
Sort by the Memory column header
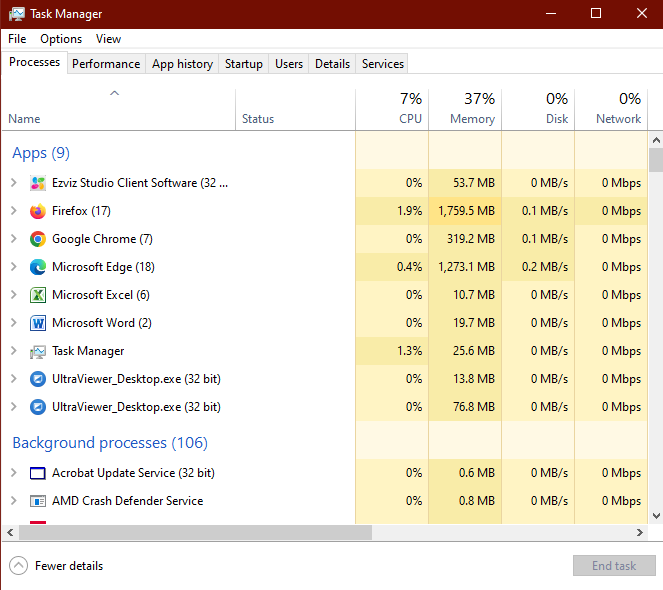pyautogui.click(x=465, y=110)
